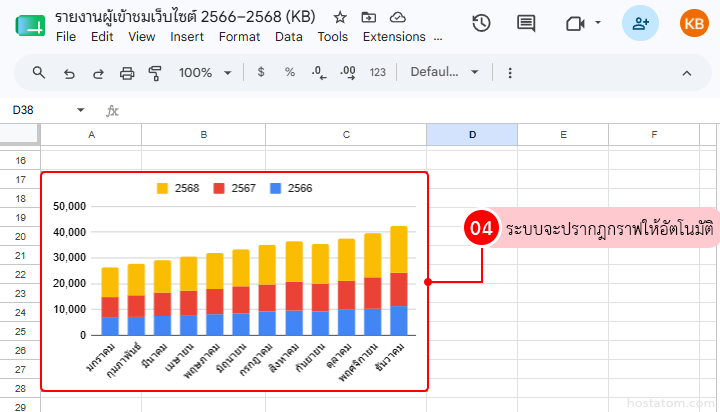
Task: Open the Edit menu
Action: point(102,37)
